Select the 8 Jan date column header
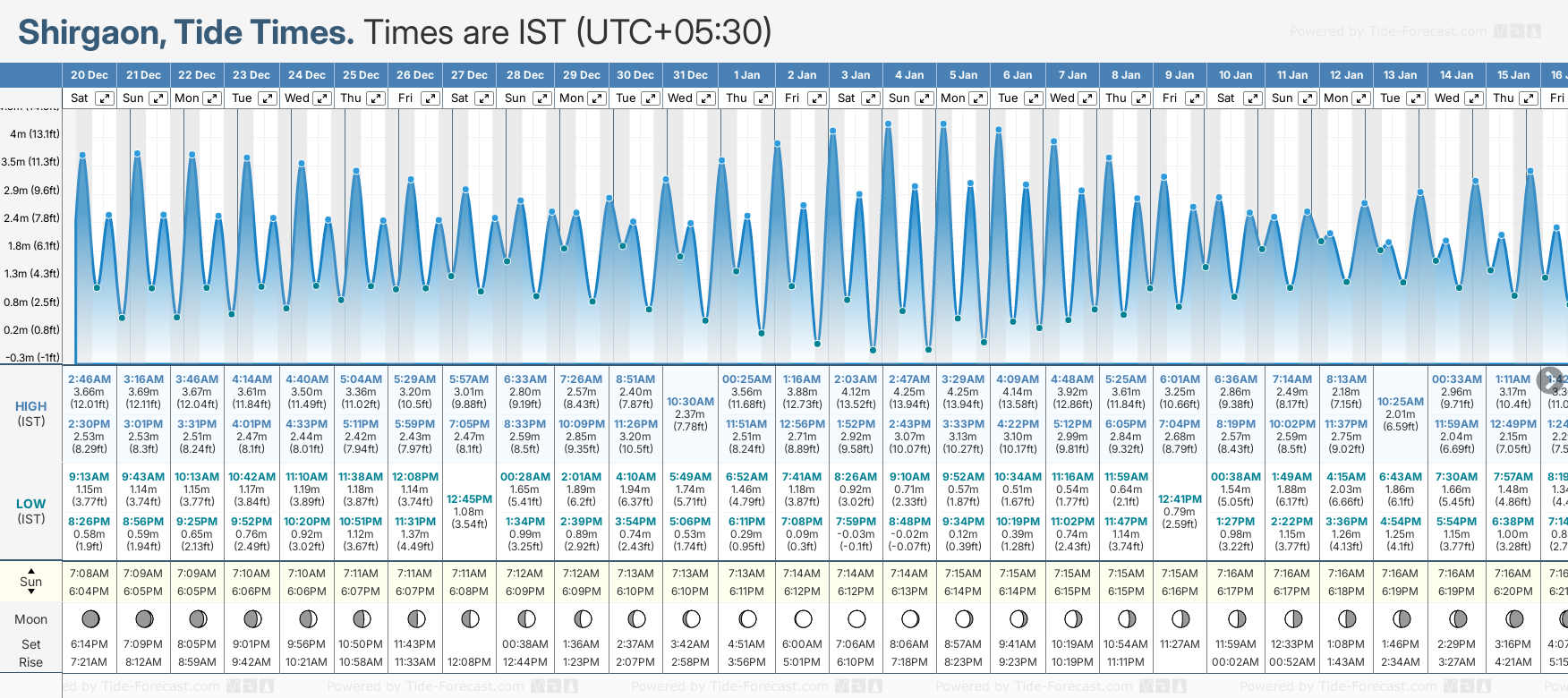Viewport: 1568px width, 698px height. pos(1126,75)
